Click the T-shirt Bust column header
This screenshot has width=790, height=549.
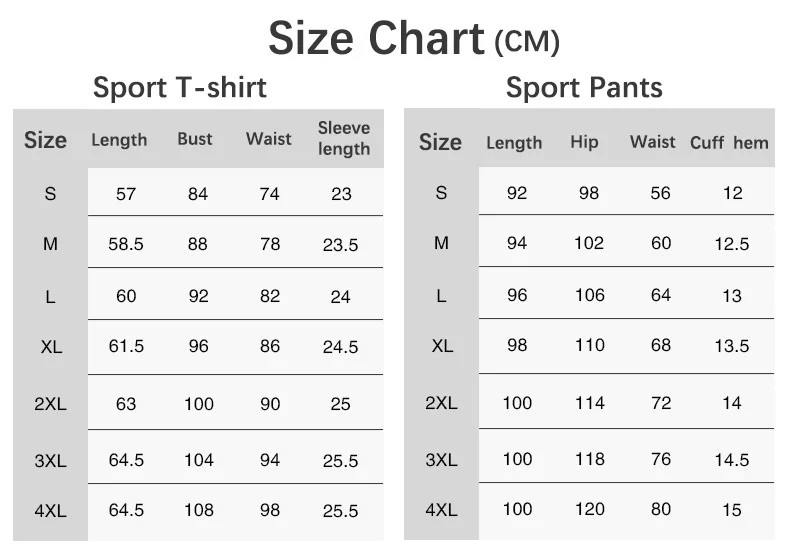coord(195,139)
